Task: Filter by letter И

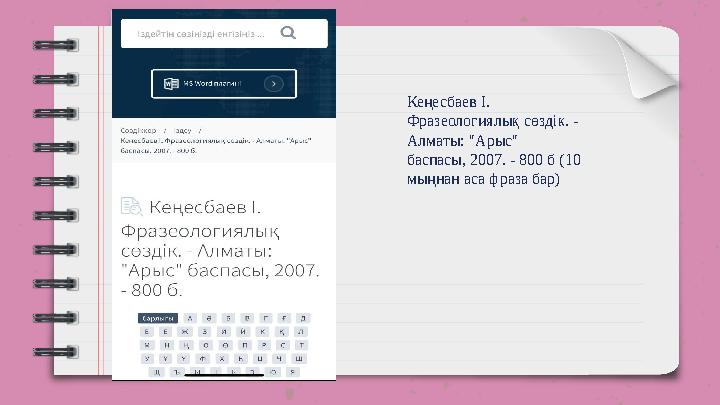Action: click(x=224, y=332)
